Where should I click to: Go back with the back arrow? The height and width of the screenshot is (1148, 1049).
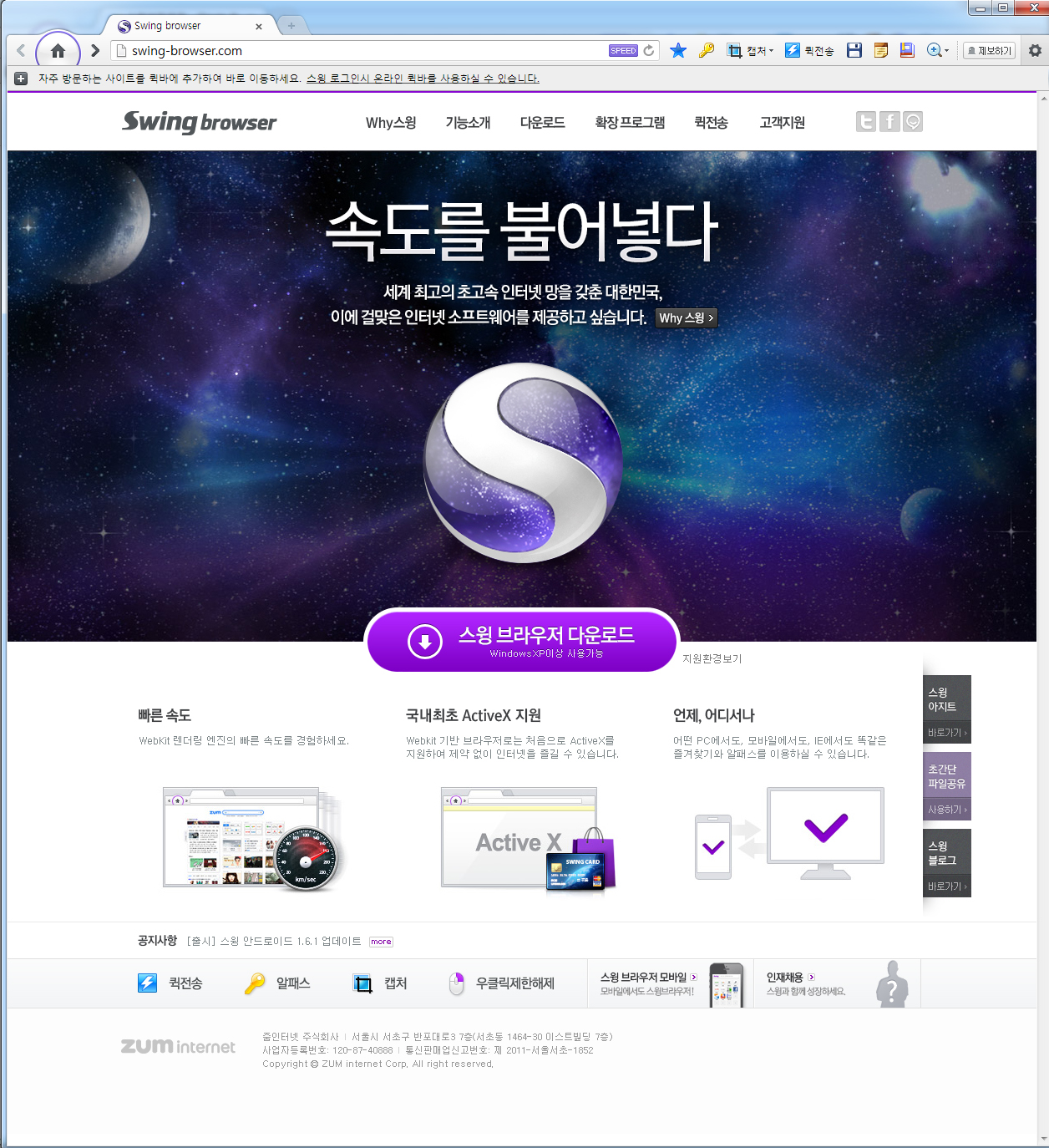click(x=21, y=51)
